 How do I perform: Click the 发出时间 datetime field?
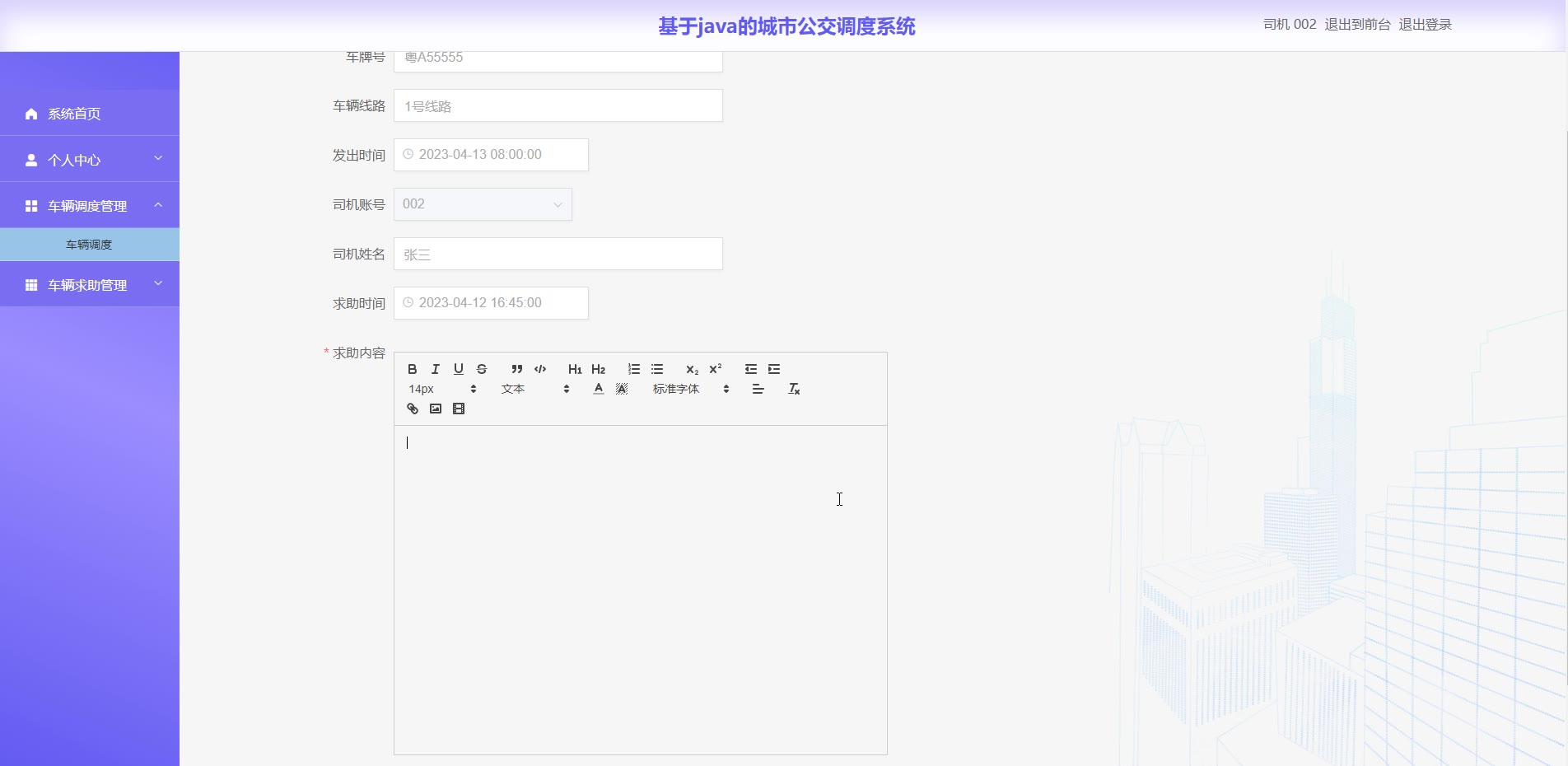tap(491, 155)
